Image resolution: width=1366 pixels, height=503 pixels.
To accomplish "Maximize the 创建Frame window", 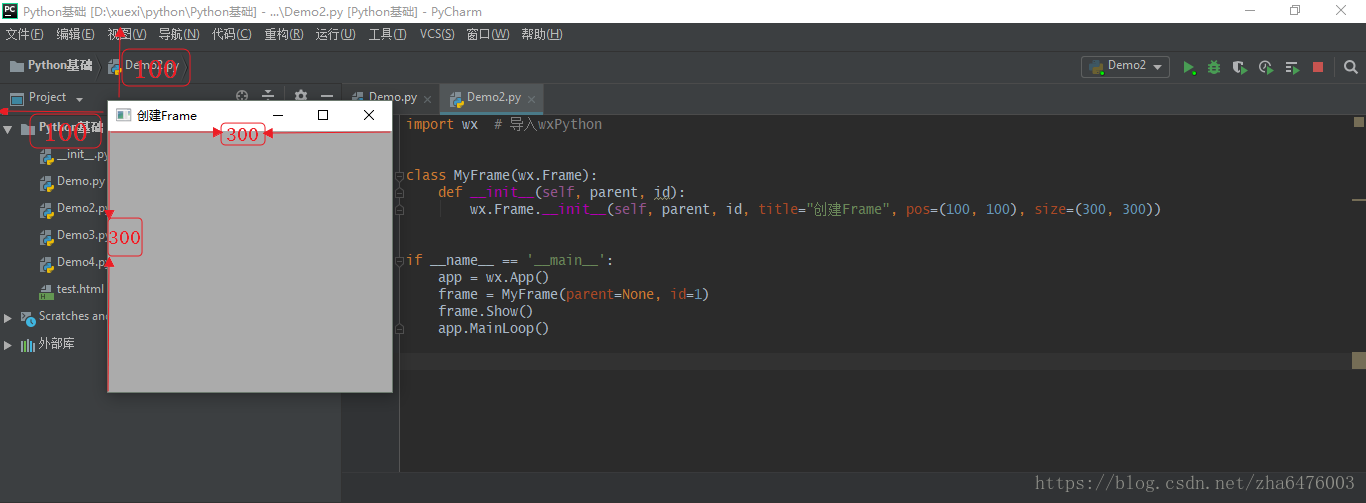I will [323, 115].
